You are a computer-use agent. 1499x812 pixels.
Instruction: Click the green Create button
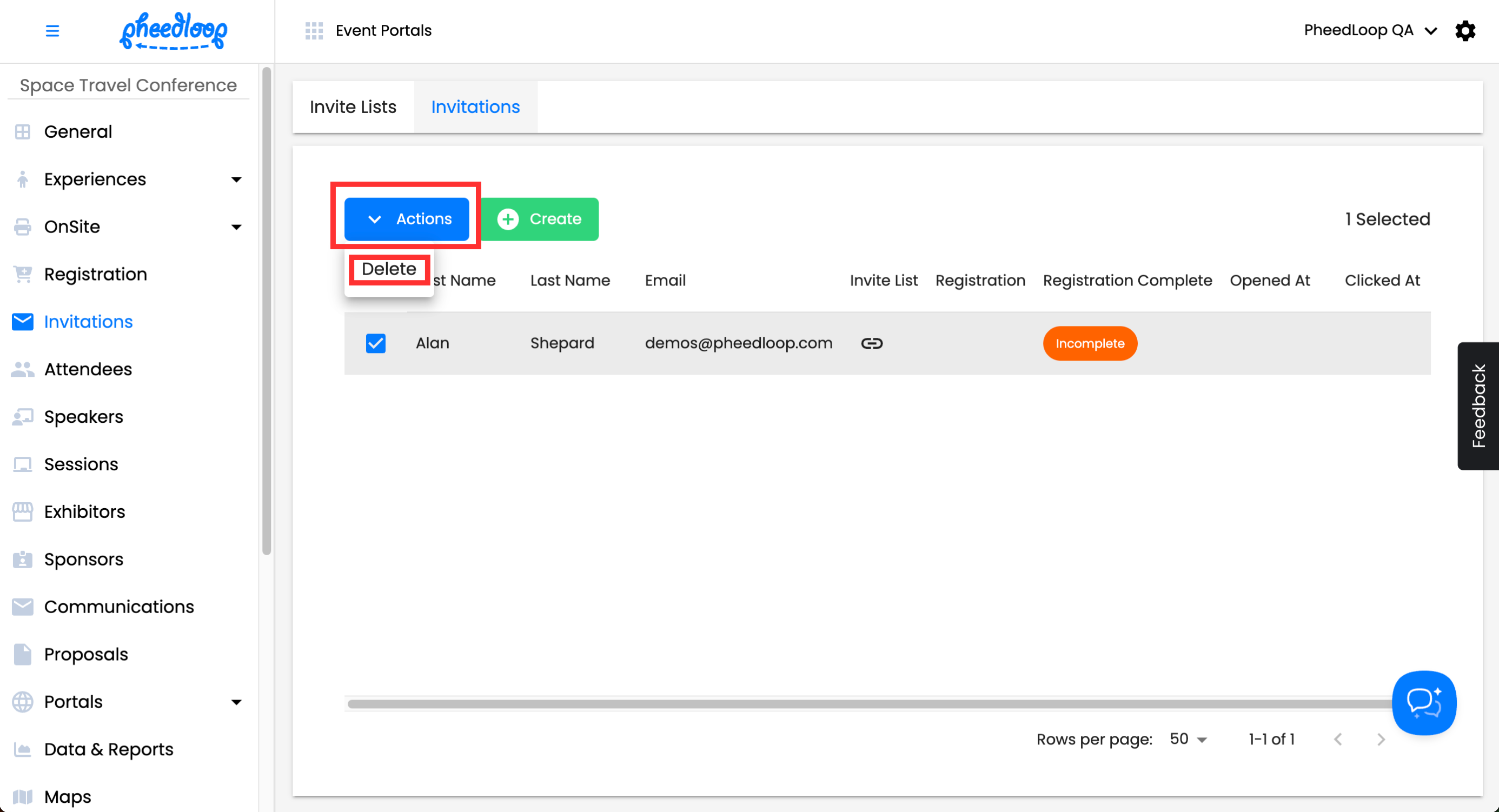click(x=540, y=219)
